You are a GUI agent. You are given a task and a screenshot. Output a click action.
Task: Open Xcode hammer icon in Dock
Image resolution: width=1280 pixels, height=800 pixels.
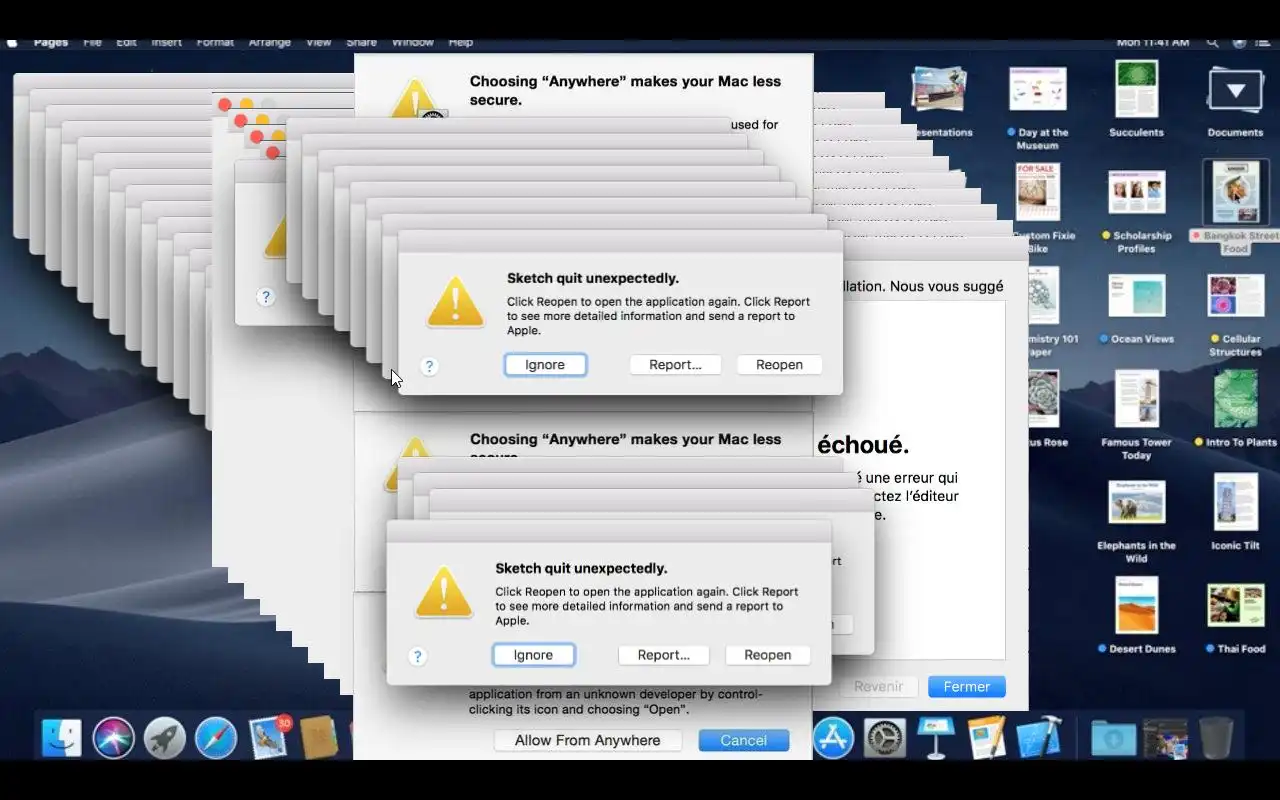pyautogui.click(x=1038, y=738)
